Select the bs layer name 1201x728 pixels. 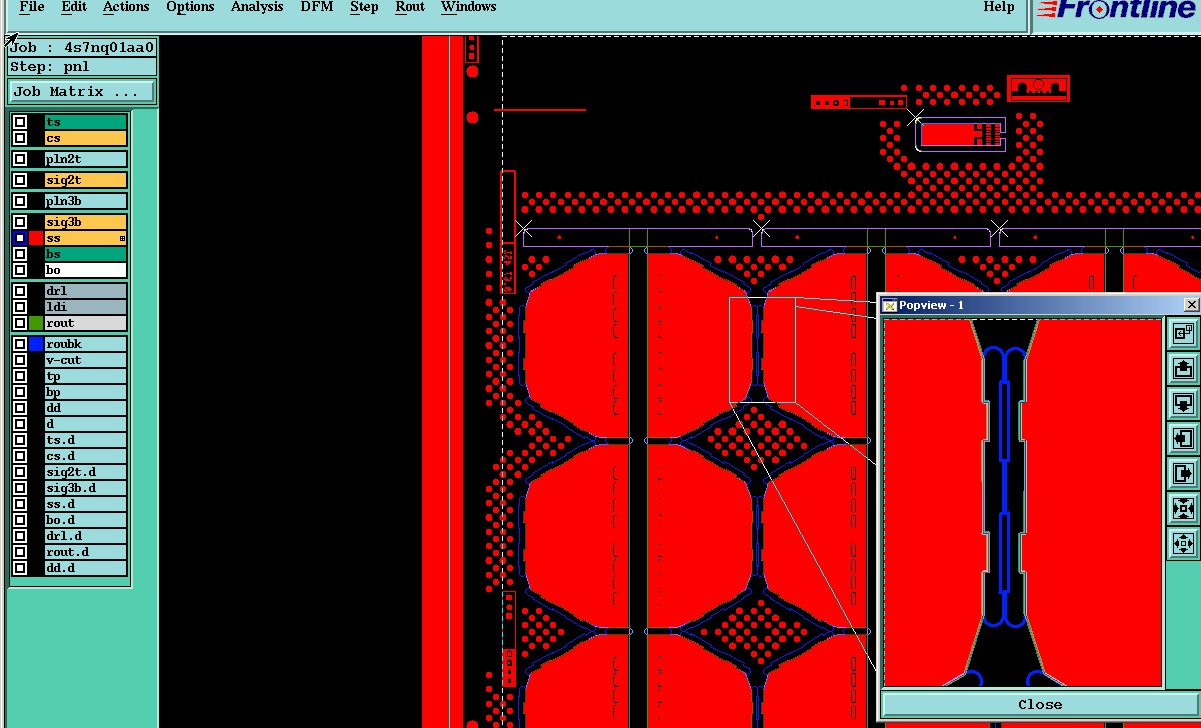tap(86, 254)
